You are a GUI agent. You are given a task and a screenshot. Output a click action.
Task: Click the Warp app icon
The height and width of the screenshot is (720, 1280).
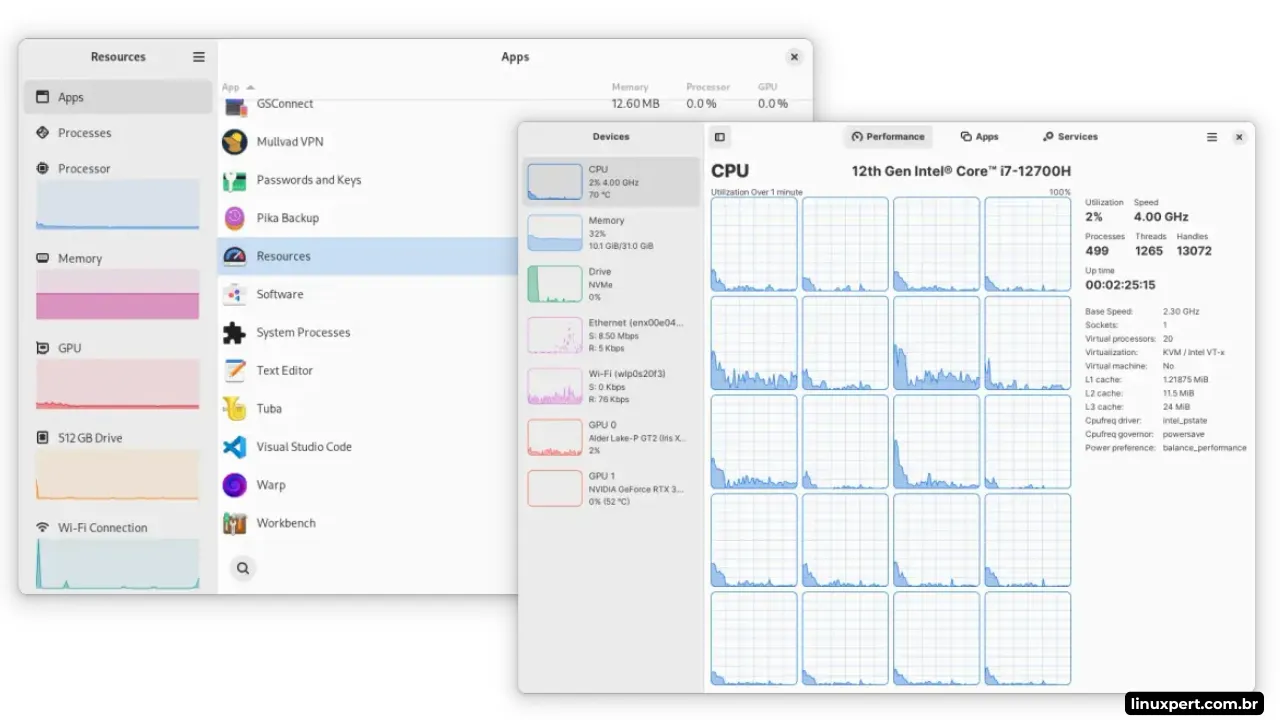click(235, 485)
